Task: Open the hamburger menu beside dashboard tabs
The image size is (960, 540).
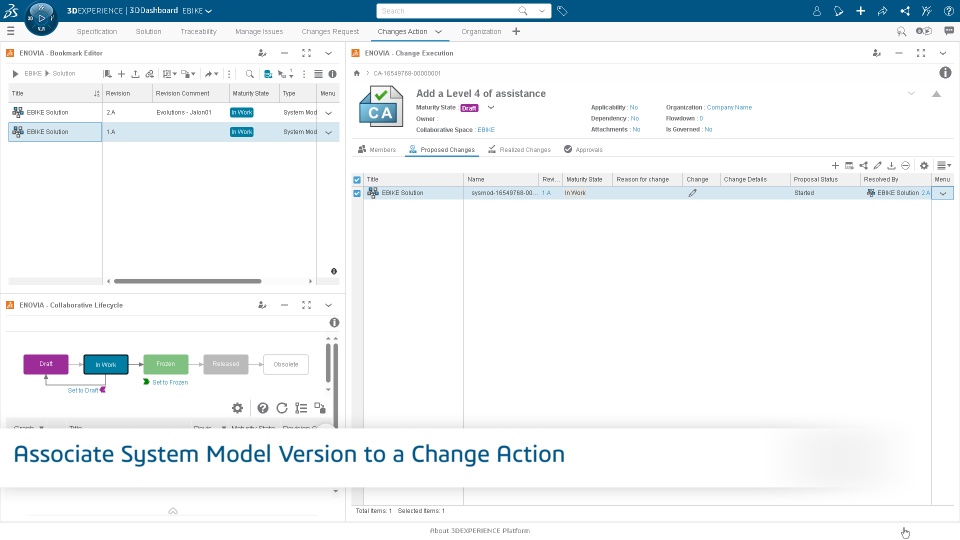Action: click(10, 31)
